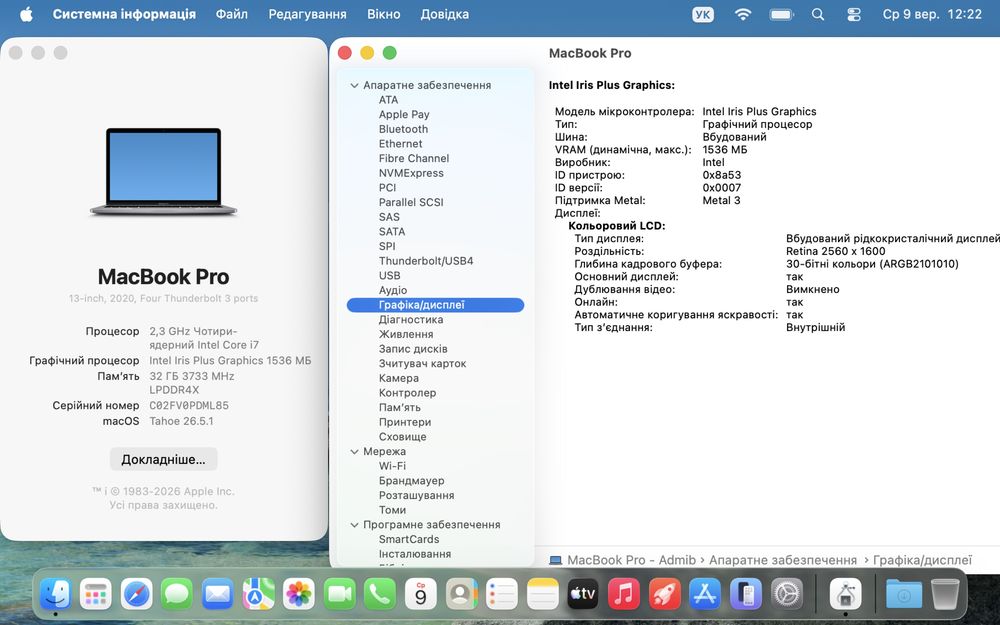
Task: Select Apple Pay in the sidebar
Action: click(404, 114)
